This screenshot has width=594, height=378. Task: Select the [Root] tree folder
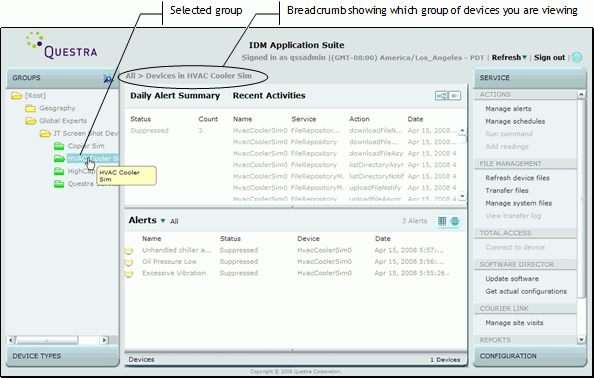[x=28, y=95]
